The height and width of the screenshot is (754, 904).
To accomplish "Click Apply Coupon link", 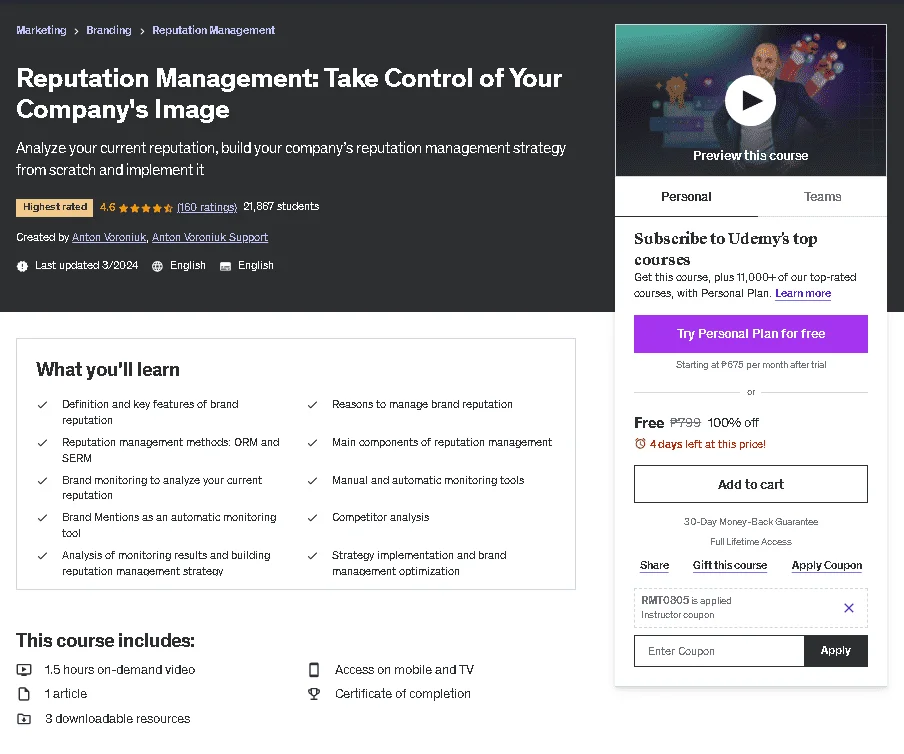I will 827,565.
